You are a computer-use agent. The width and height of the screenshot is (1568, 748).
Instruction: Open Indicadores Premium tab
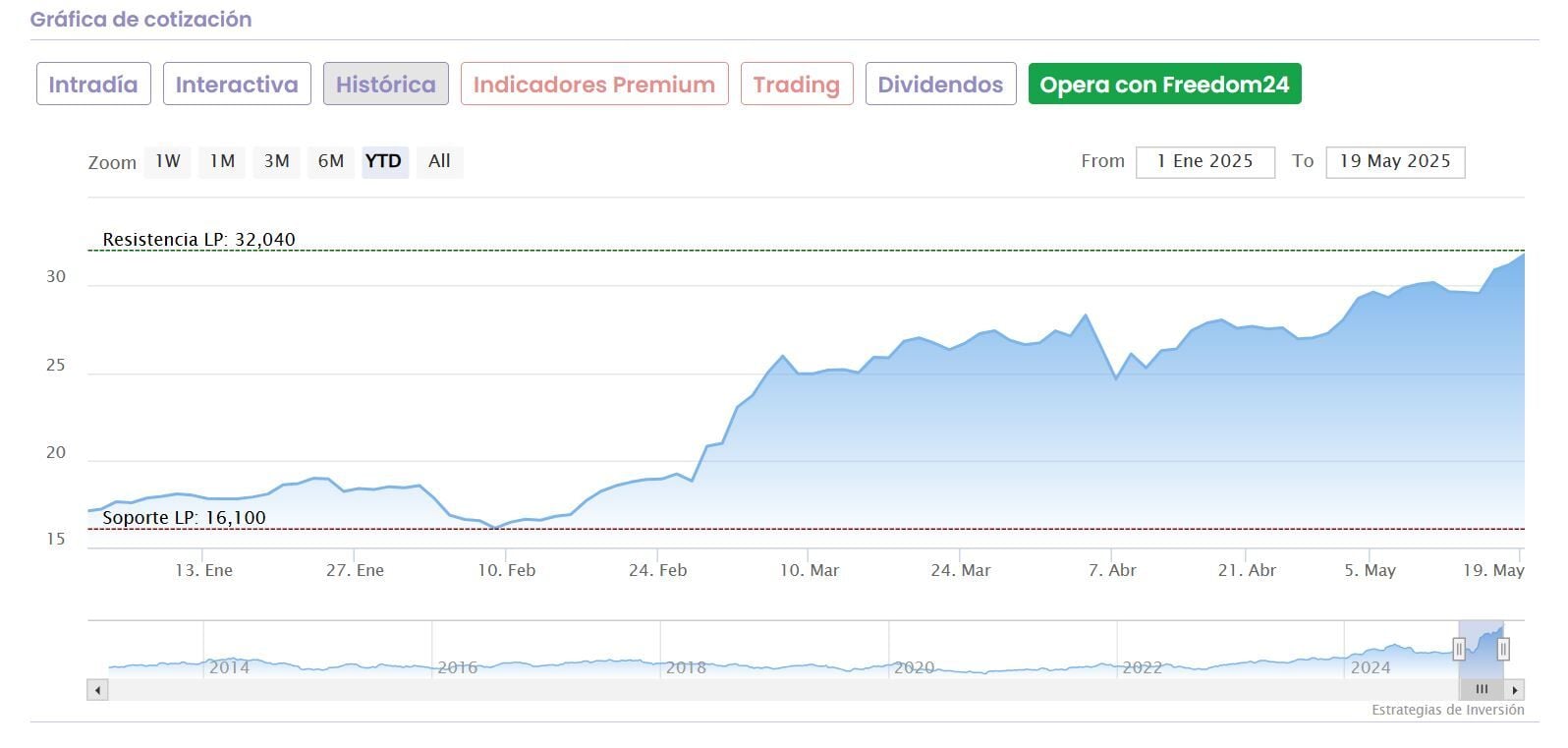tap(594, 85)
